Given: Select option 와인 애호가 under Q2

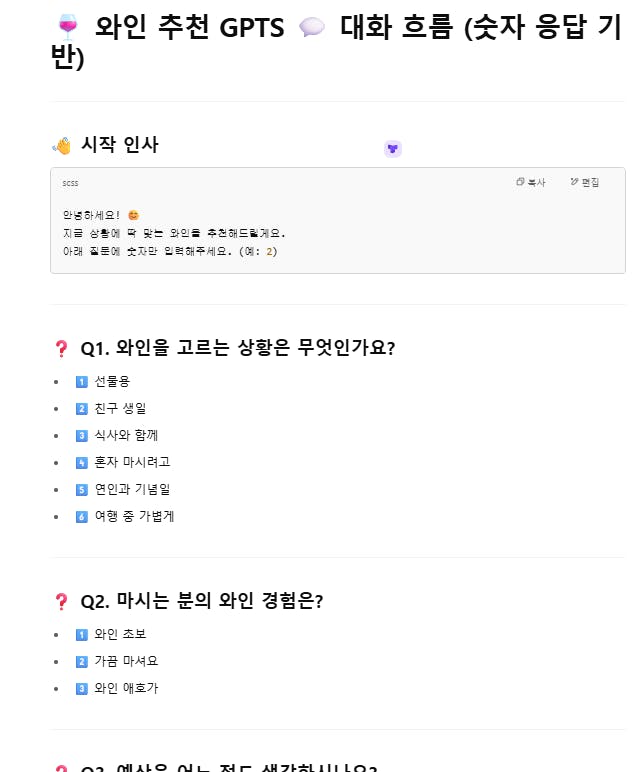Looking at the screenshot, I should 126,688.
